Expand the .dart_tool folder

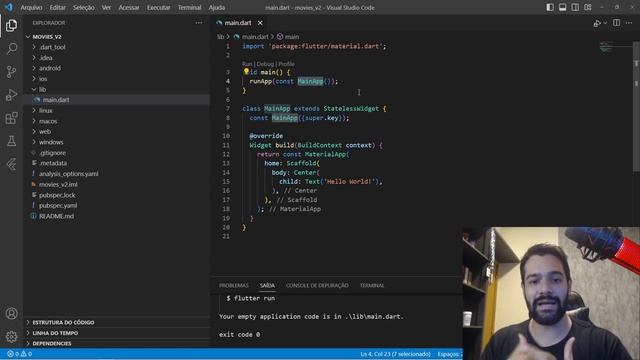116,47
